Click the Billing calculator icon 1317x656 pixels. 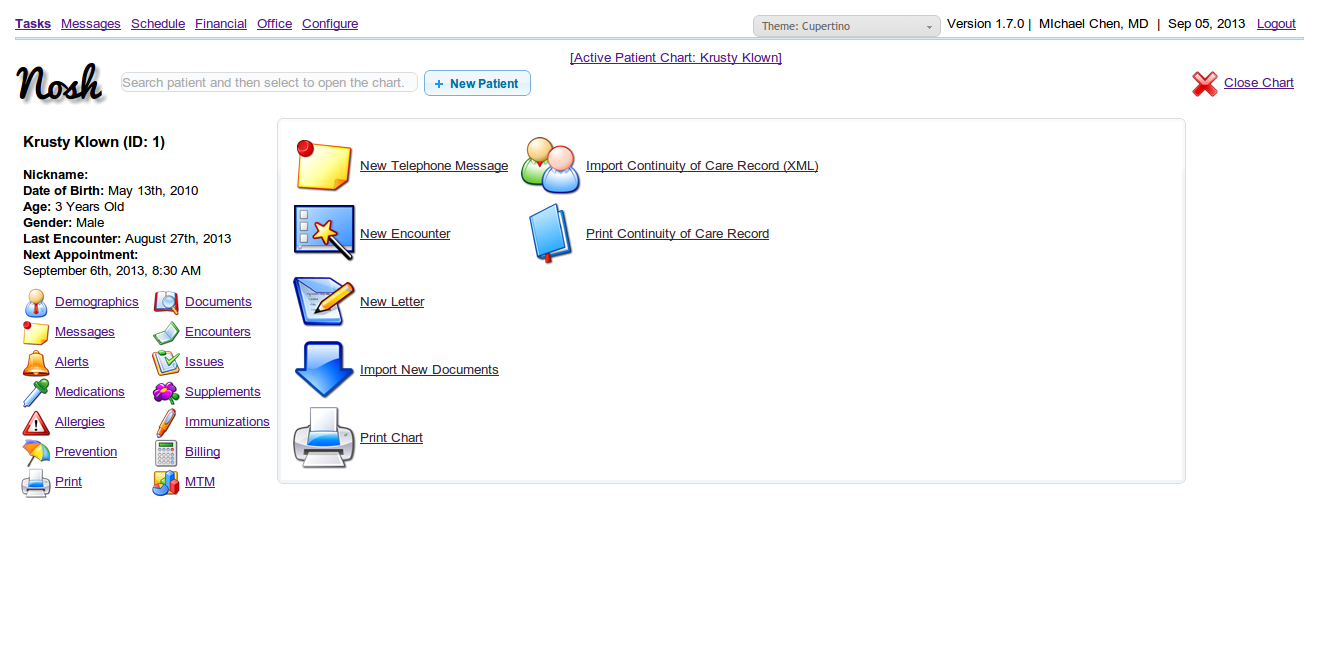[166, 453]
